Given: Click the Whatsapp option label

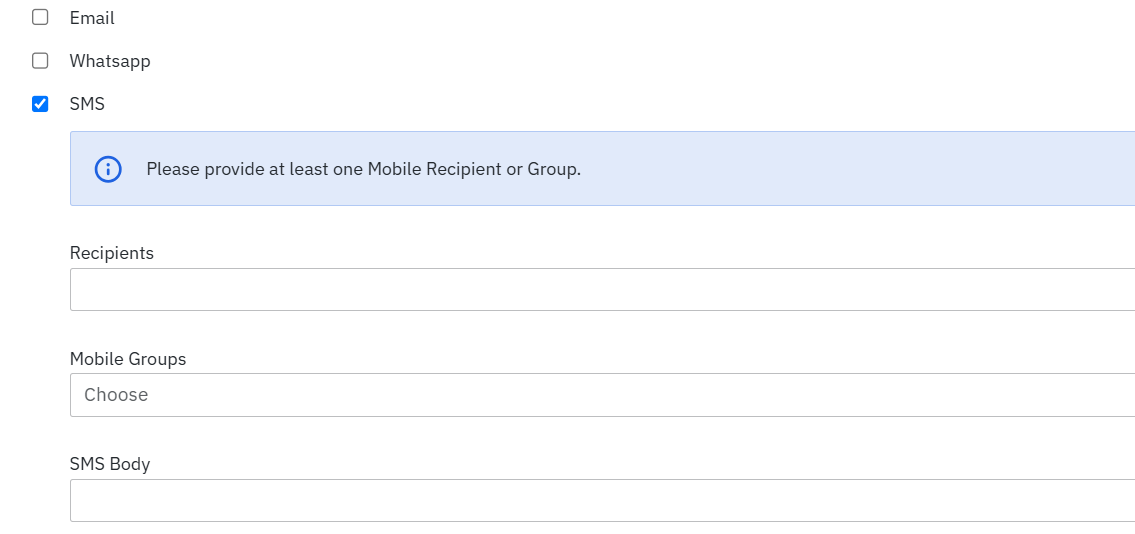Looking at the screenshot, I should tap(110, 61).
